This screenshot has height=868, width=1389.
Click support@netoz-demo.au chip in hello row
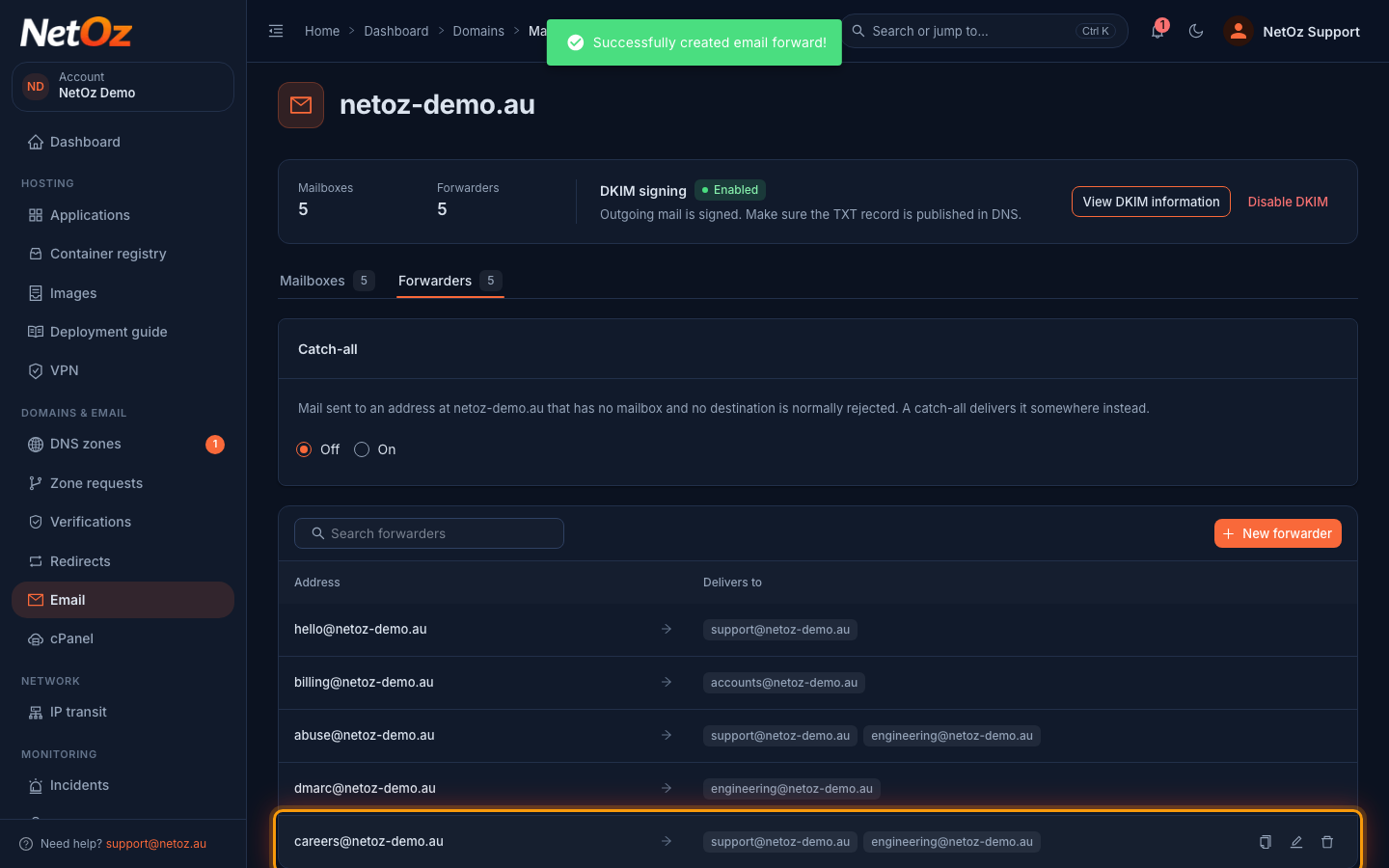pyautogui.click(x=780, y=630)
